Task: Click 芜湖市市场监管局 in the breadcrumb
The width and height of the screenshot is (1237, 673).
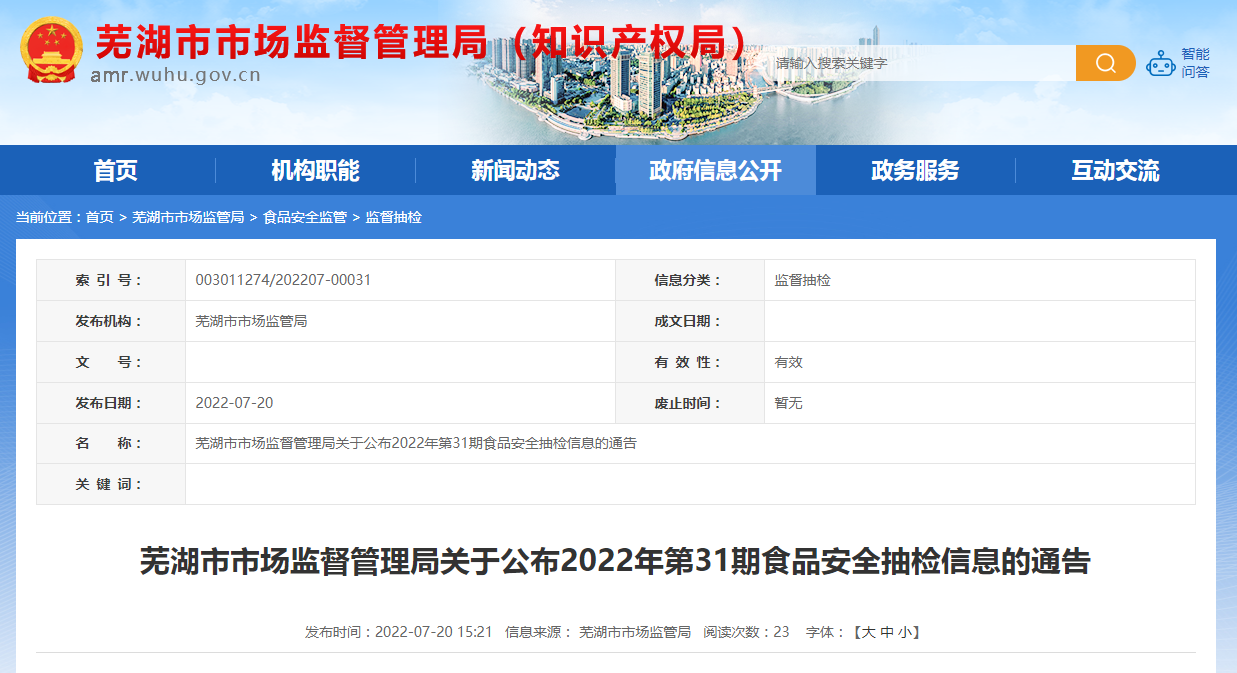Action: [188, 217]
